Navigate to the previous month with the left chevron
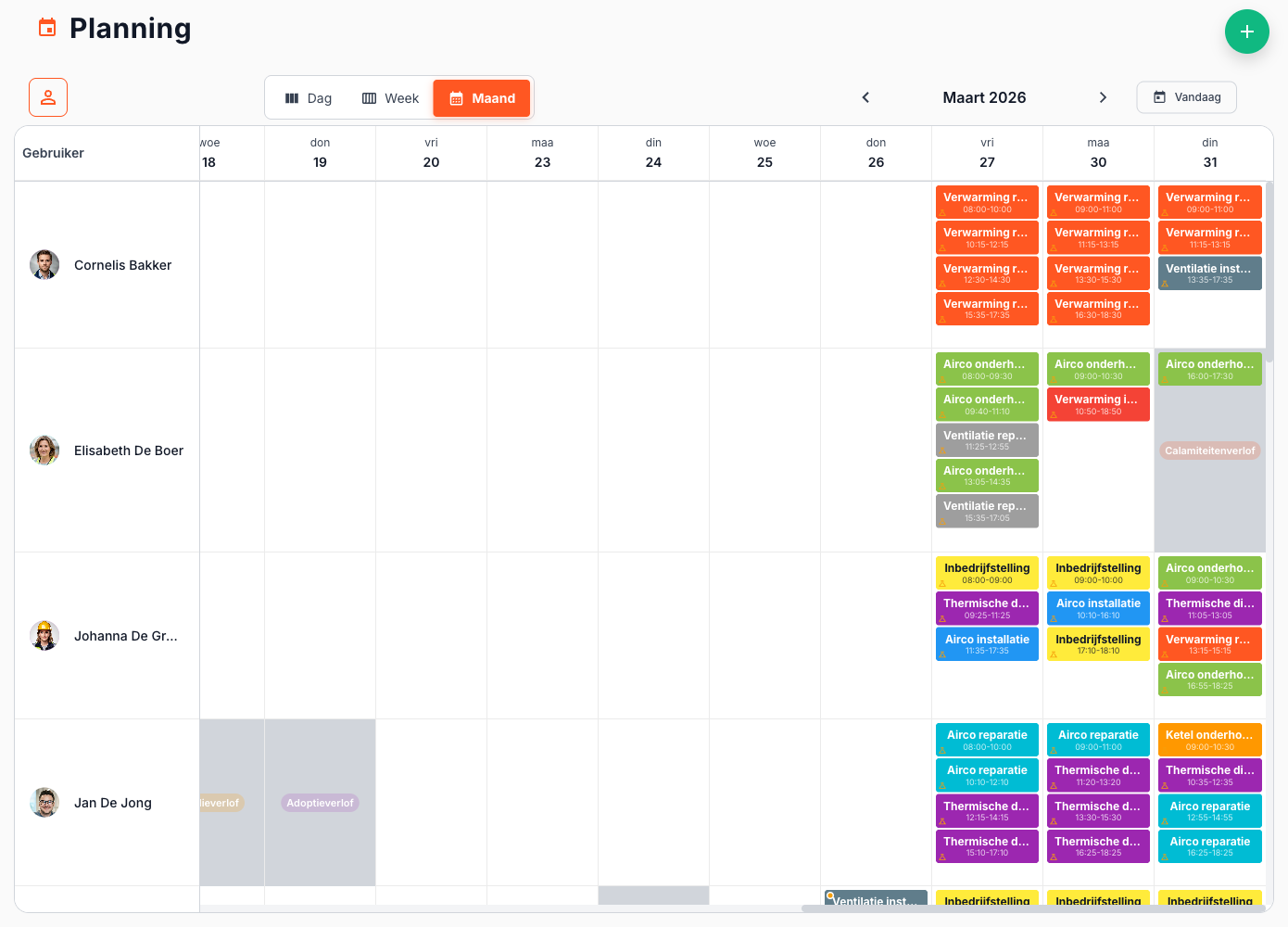Image resolution: width=1288 pixels, height=927 pixels. [865, 96]
